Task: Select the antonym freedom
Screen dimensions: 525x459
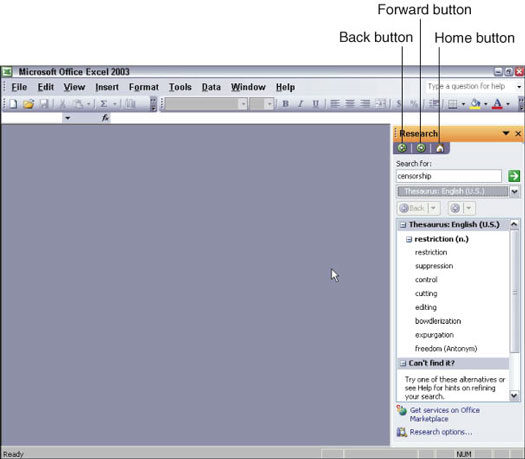Action: (446, 349)
